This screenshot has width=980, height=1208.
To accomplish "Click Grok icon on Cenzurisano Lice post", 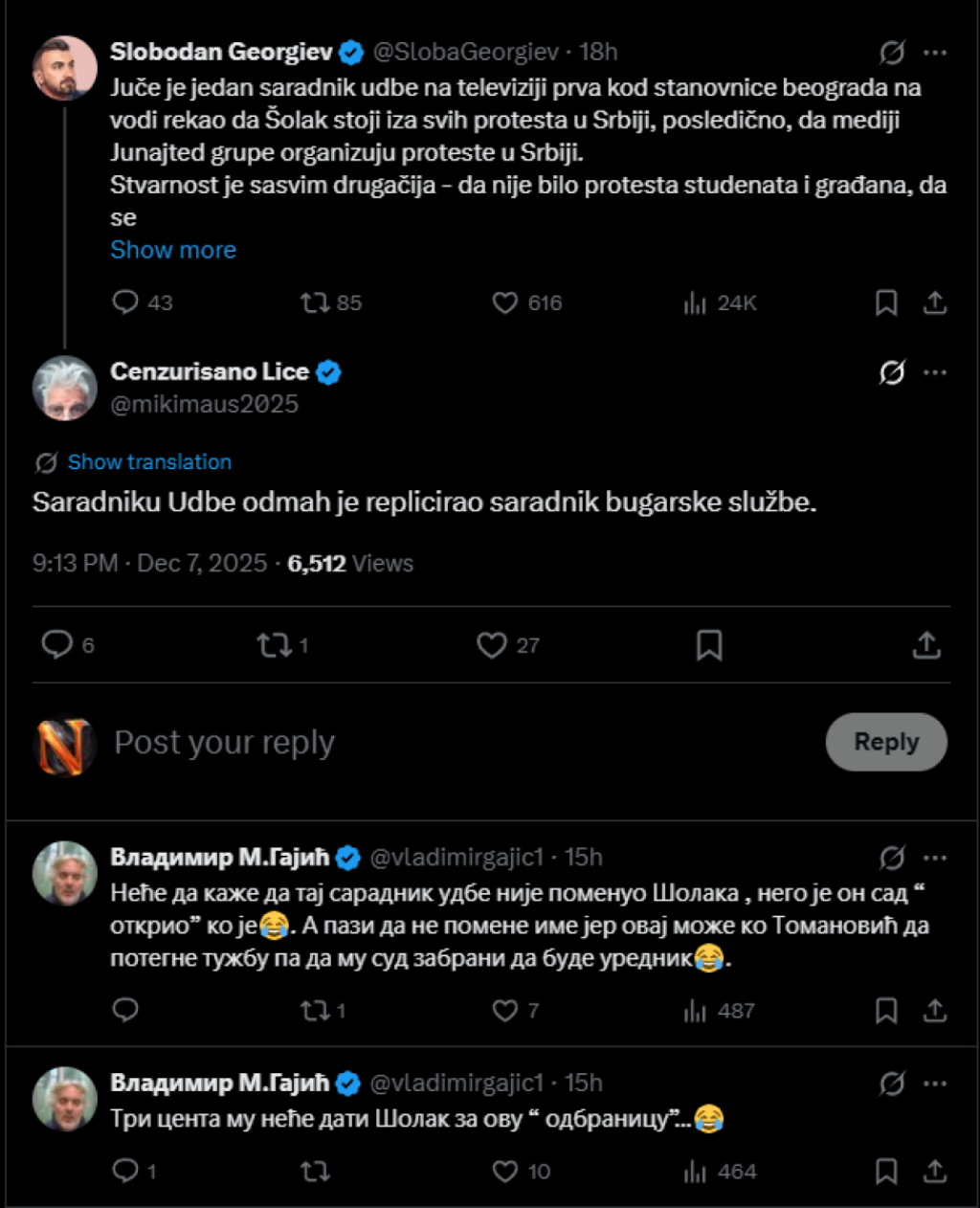I will 891,372.
